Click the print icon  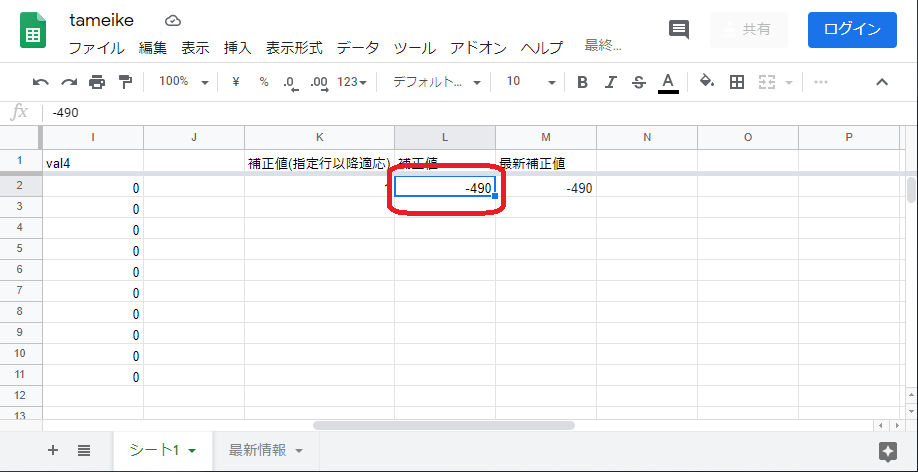tap(96, 82)
